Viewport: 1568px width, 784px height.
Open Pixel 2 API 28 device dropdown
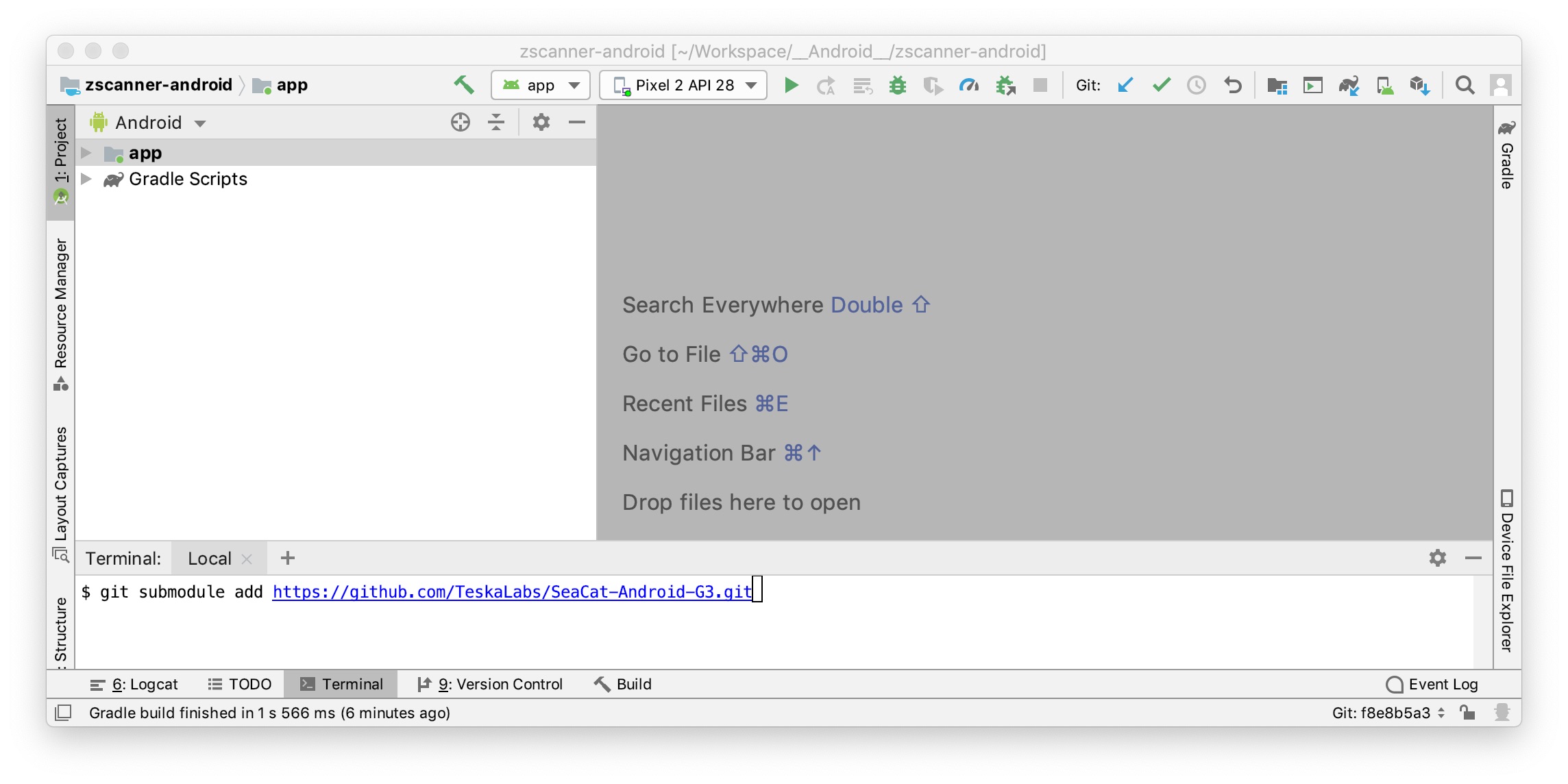click(683, 85)
